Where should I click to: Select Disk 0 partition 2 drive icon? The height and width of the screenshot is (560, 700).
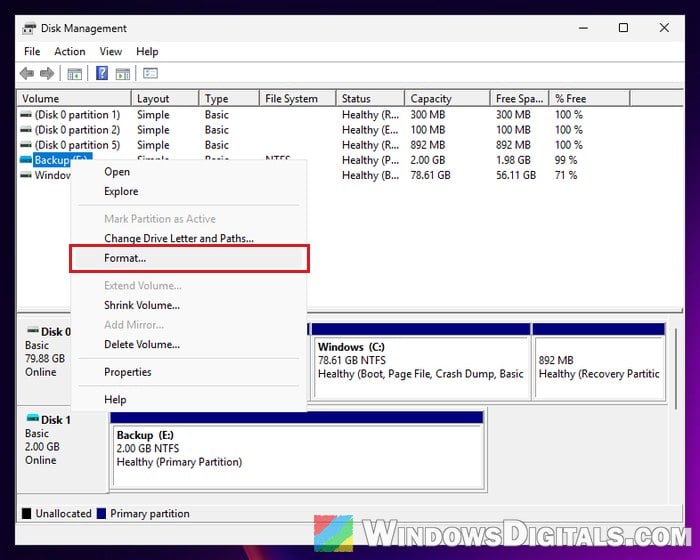point(26,130)
